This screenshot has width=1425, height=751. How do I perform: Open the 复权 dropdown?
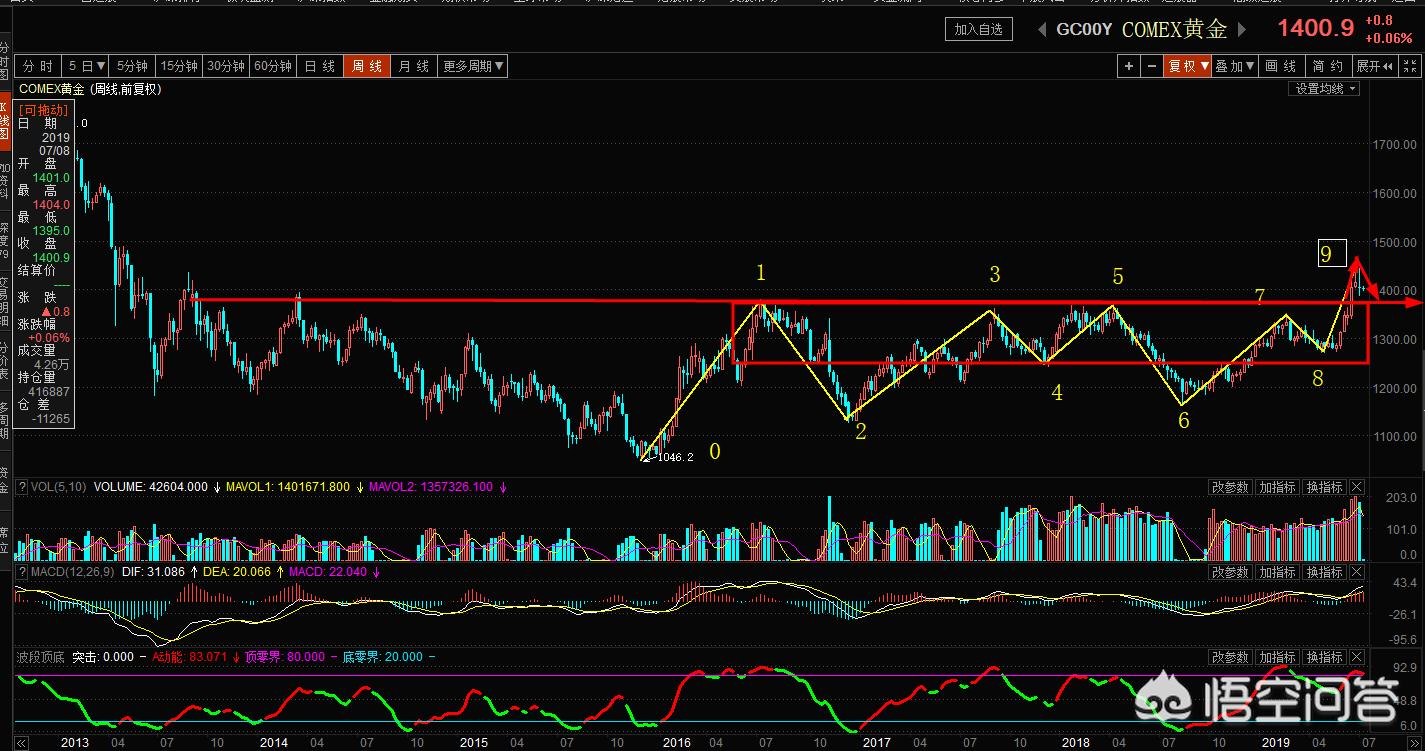coord(1187,66)
